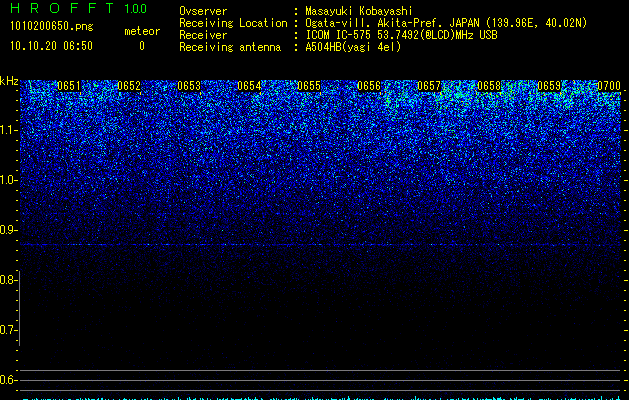This screenshot has width=629, height=400.
Task: Click the kHz axis unit label
Action: point(9,81)
